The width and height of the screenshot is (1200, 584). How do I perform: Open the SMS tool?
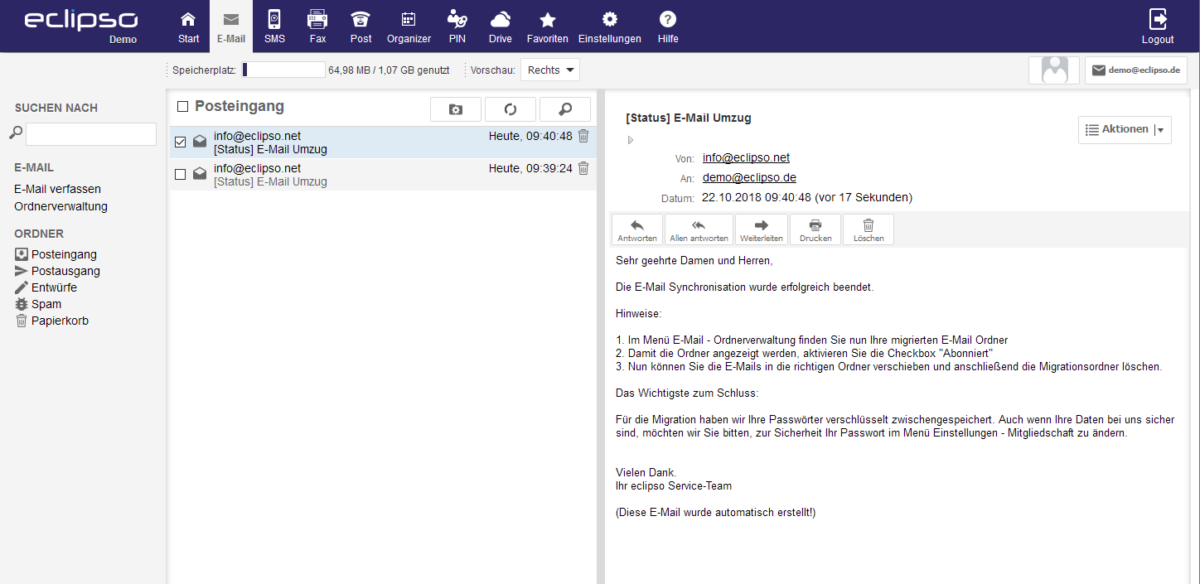[274, 25]
